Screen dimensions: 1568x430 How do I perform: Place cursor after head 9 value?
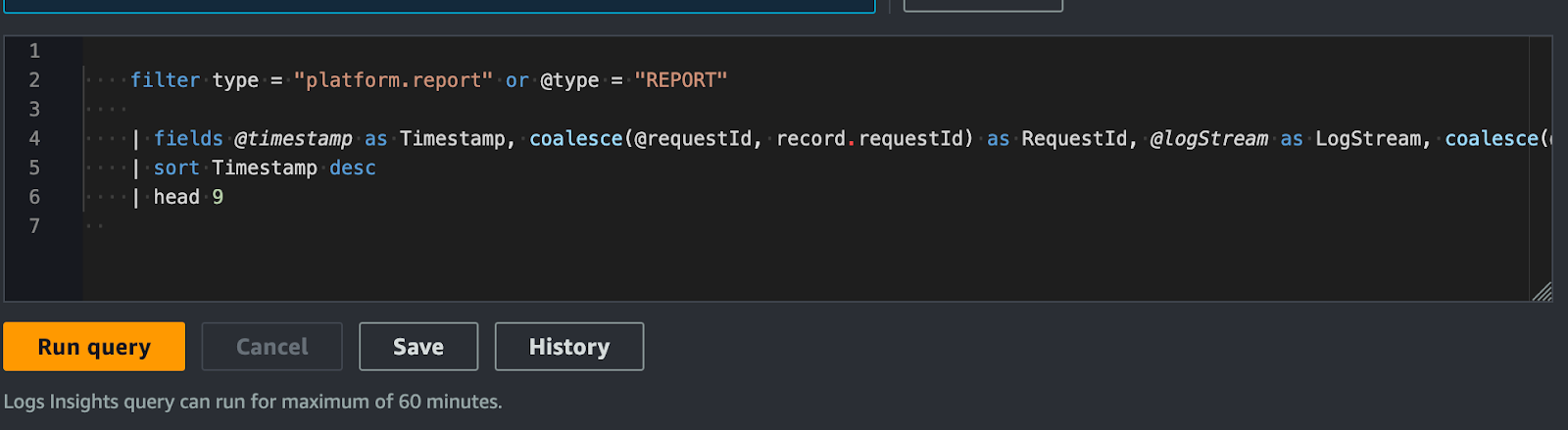point(224,197)
